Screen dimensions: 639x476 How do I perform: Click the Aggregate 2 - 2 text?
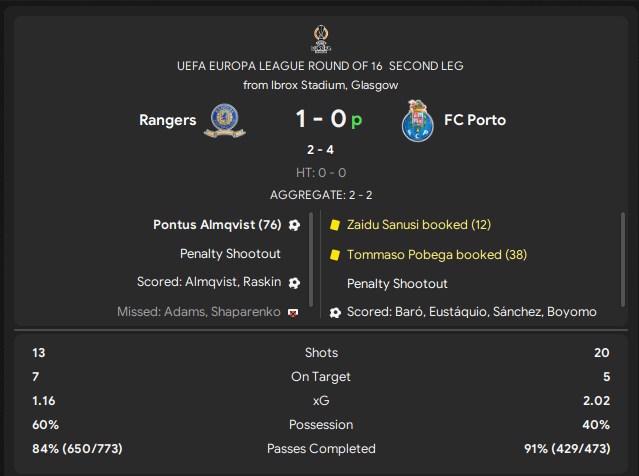[x=320, y=195]
